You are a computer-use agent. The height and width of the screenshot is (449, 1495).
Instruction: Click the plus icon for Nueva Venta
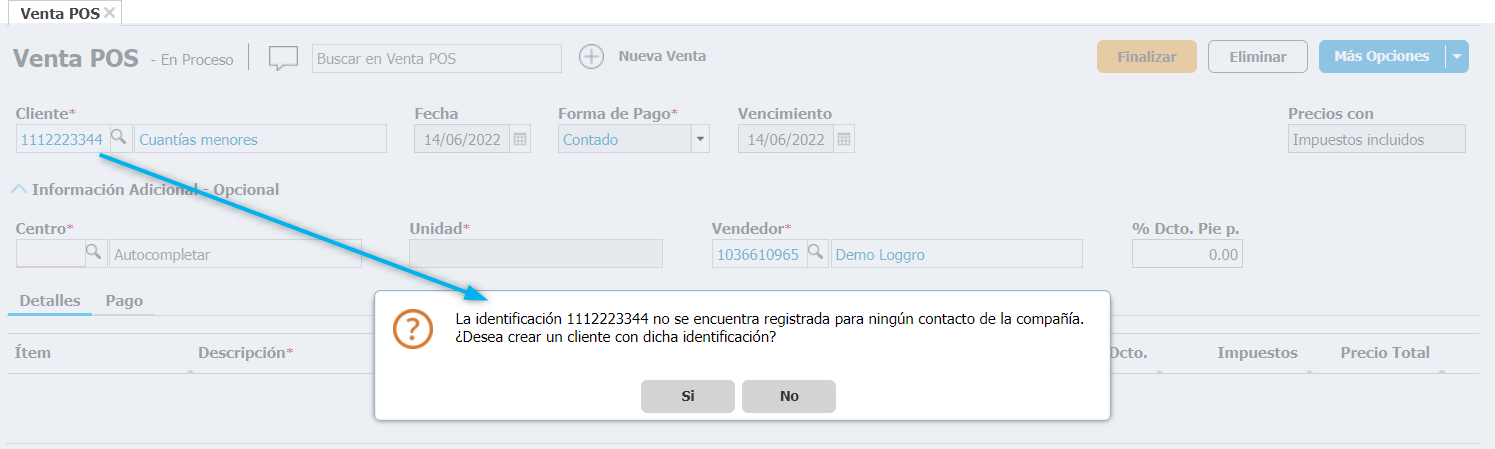point(592,57)
